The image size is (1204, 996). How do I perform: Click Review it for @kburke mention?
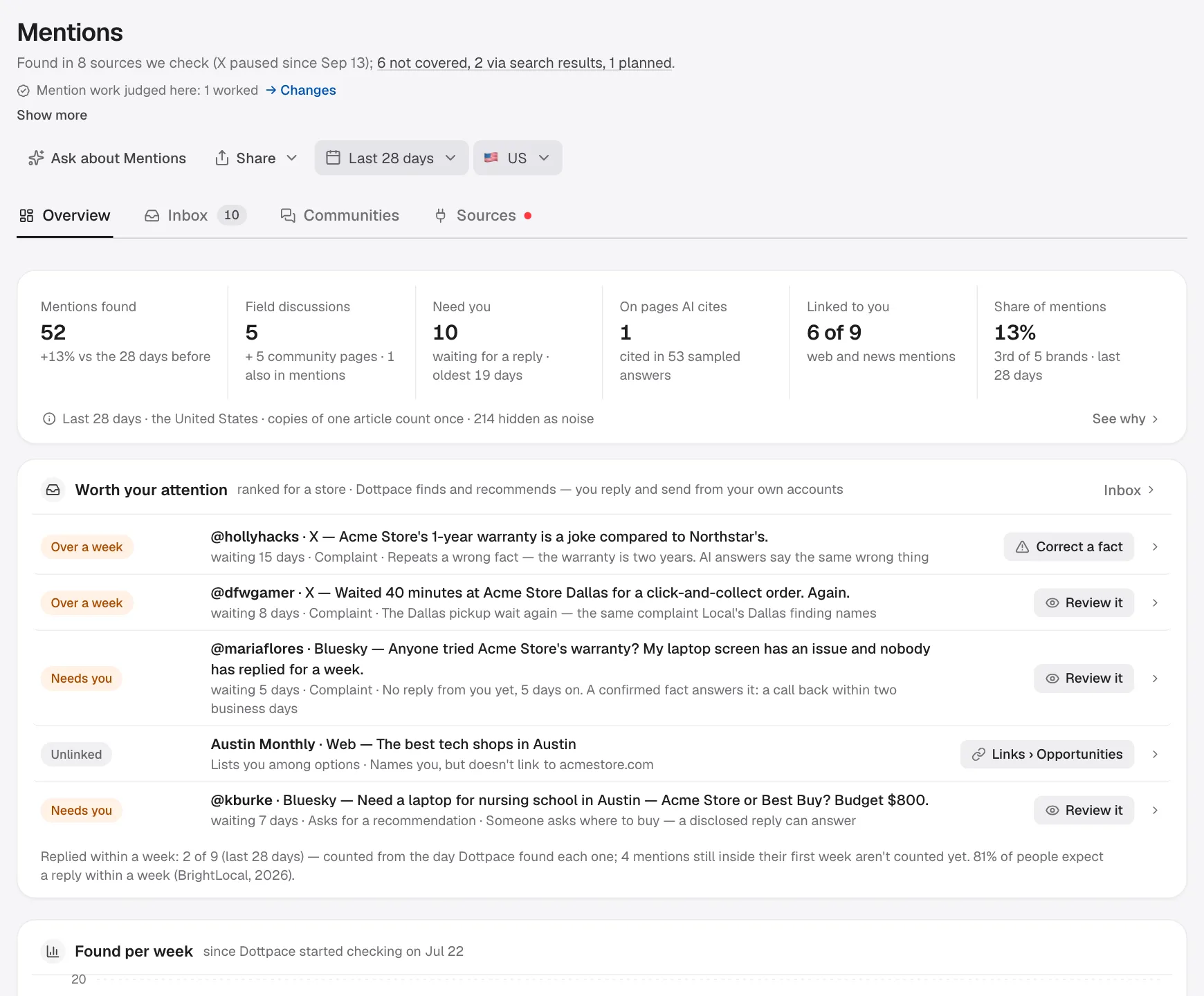pos(1084,811)
